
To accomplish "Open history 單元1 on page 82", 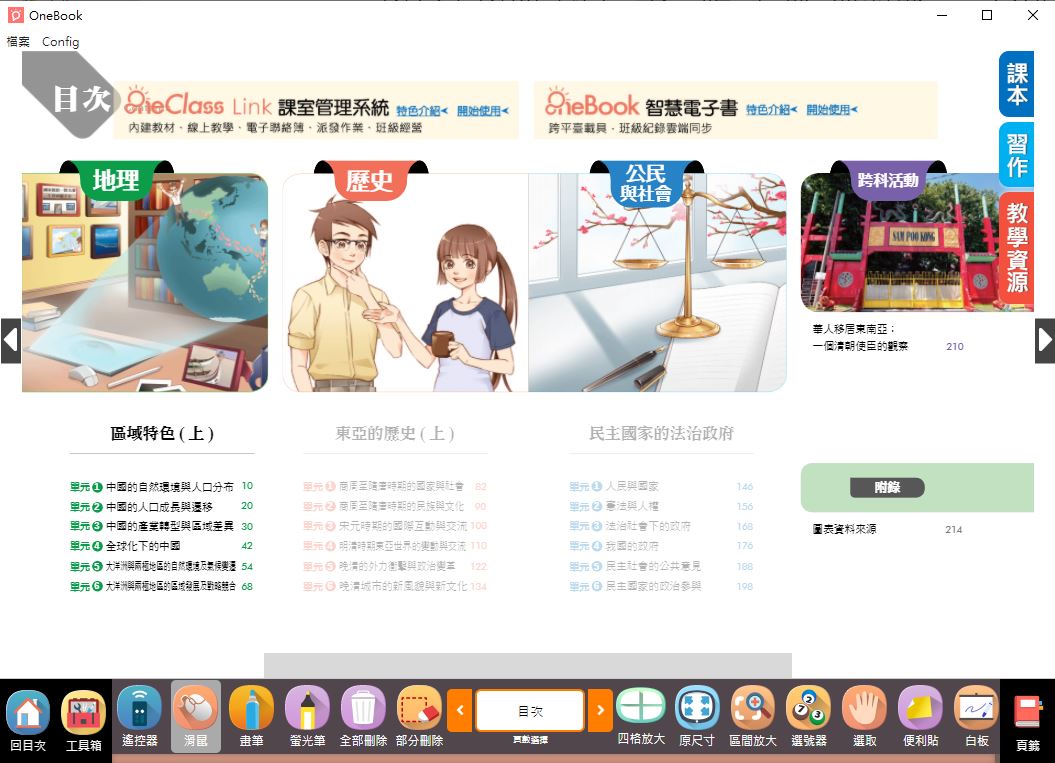I will pyautogui.click(x=395, y=486).
